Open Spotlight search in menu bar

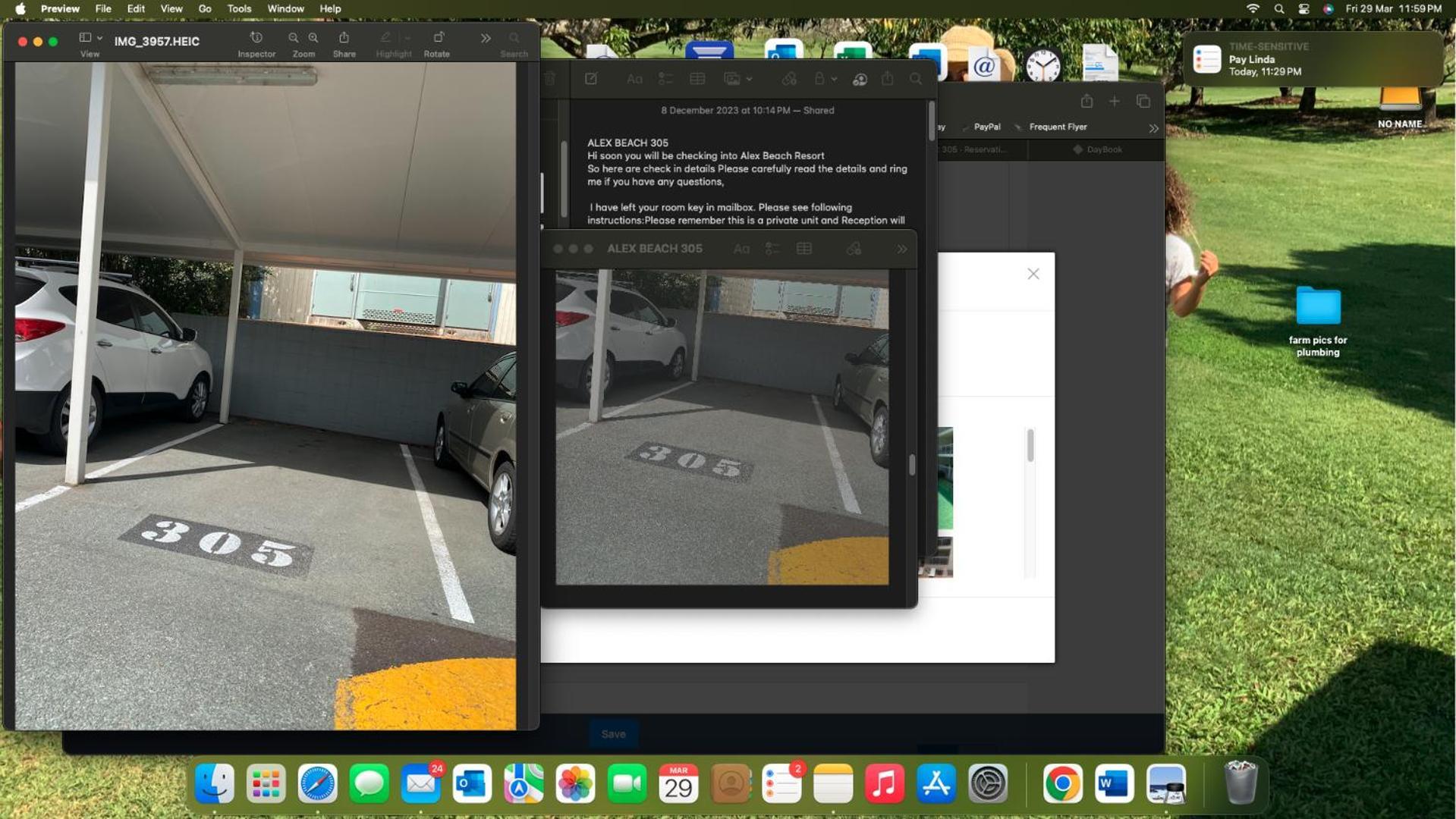(1279, 8)
